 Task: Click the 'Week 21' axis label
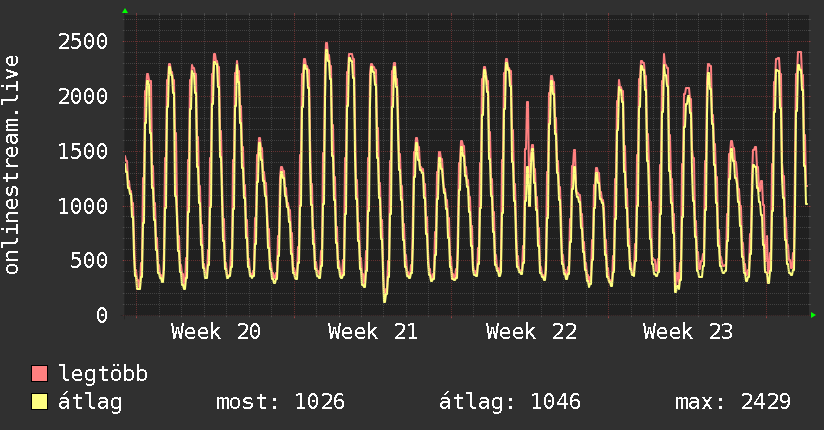(373, 332)
